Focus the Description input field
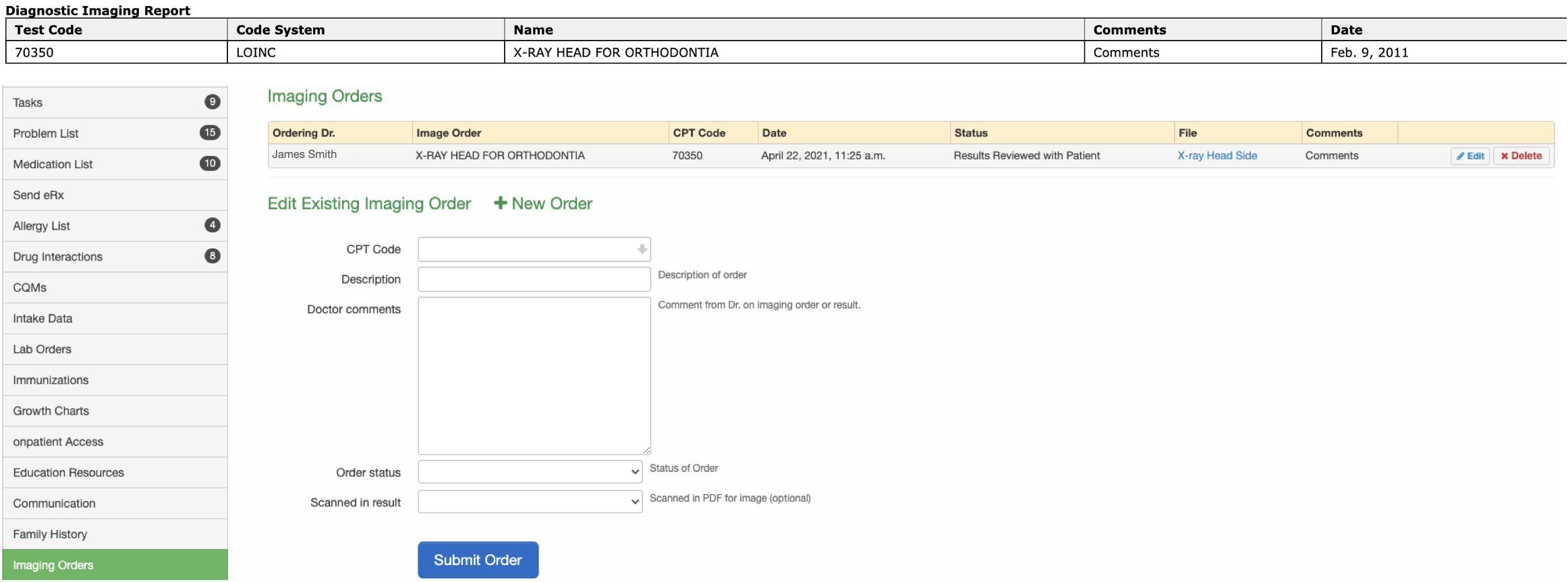This screenshot has height=582, width=1568. tap(534, 279)
